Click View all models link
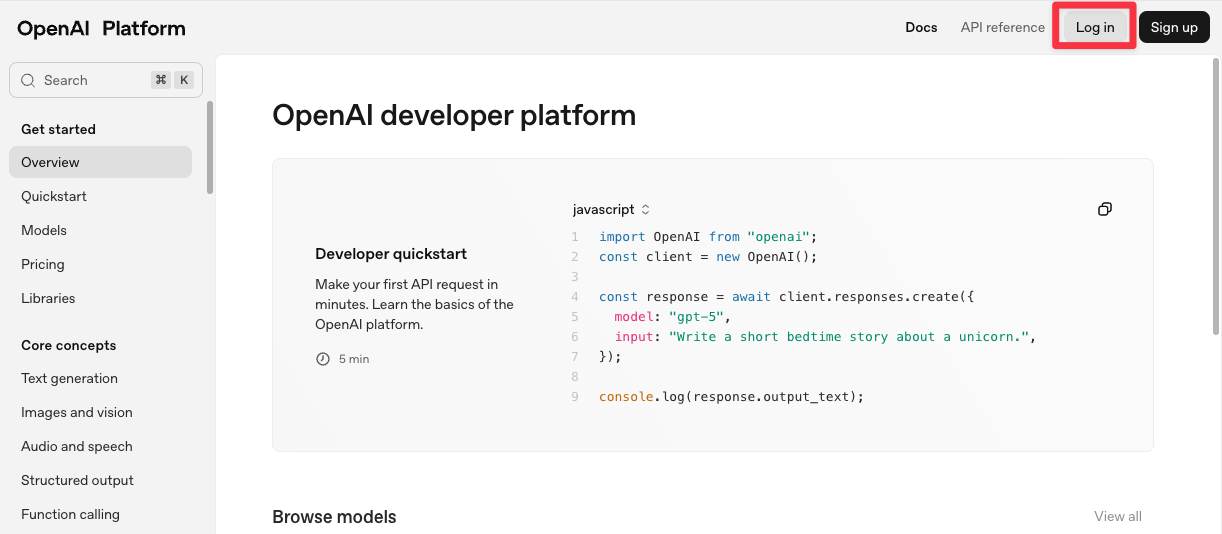The height and width of the screenshot is (534, 1222). 1117,516
